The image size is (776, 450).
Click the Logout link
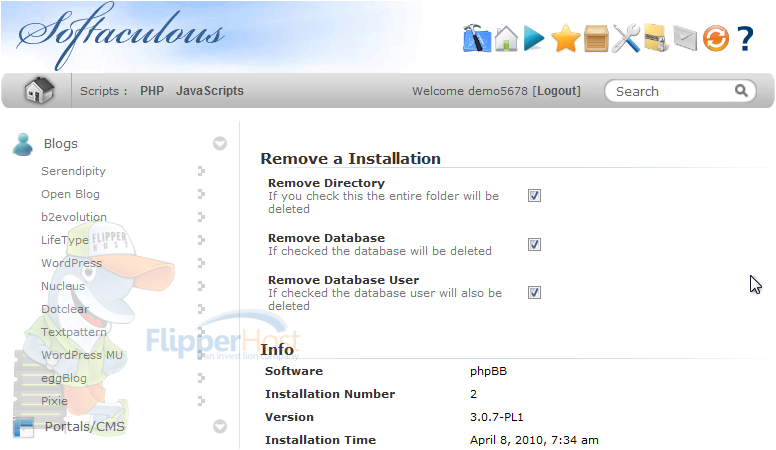(557, 91)
